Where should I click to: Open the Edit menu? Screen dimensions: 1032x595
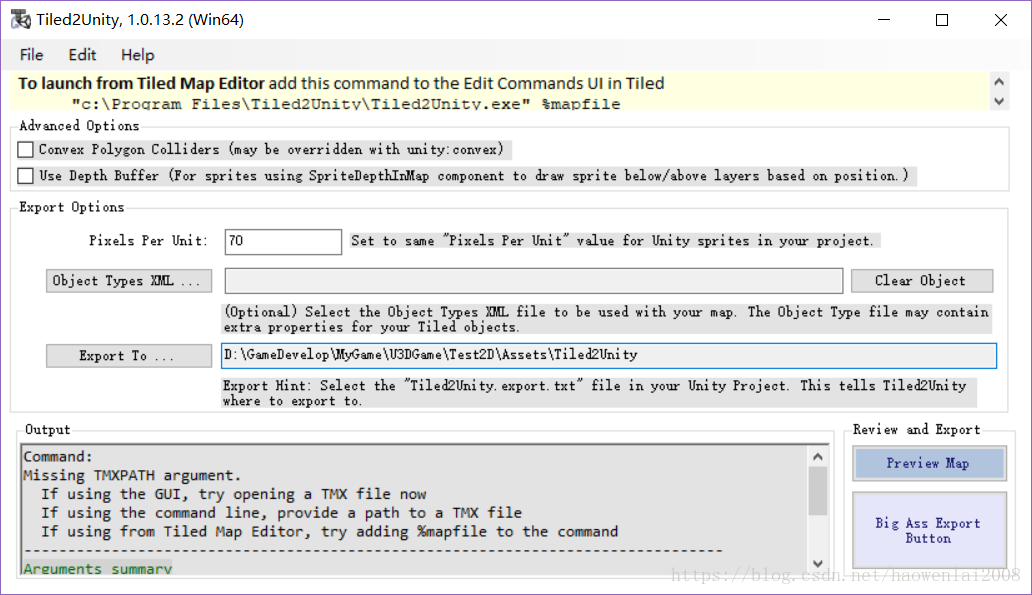[82, 55]
